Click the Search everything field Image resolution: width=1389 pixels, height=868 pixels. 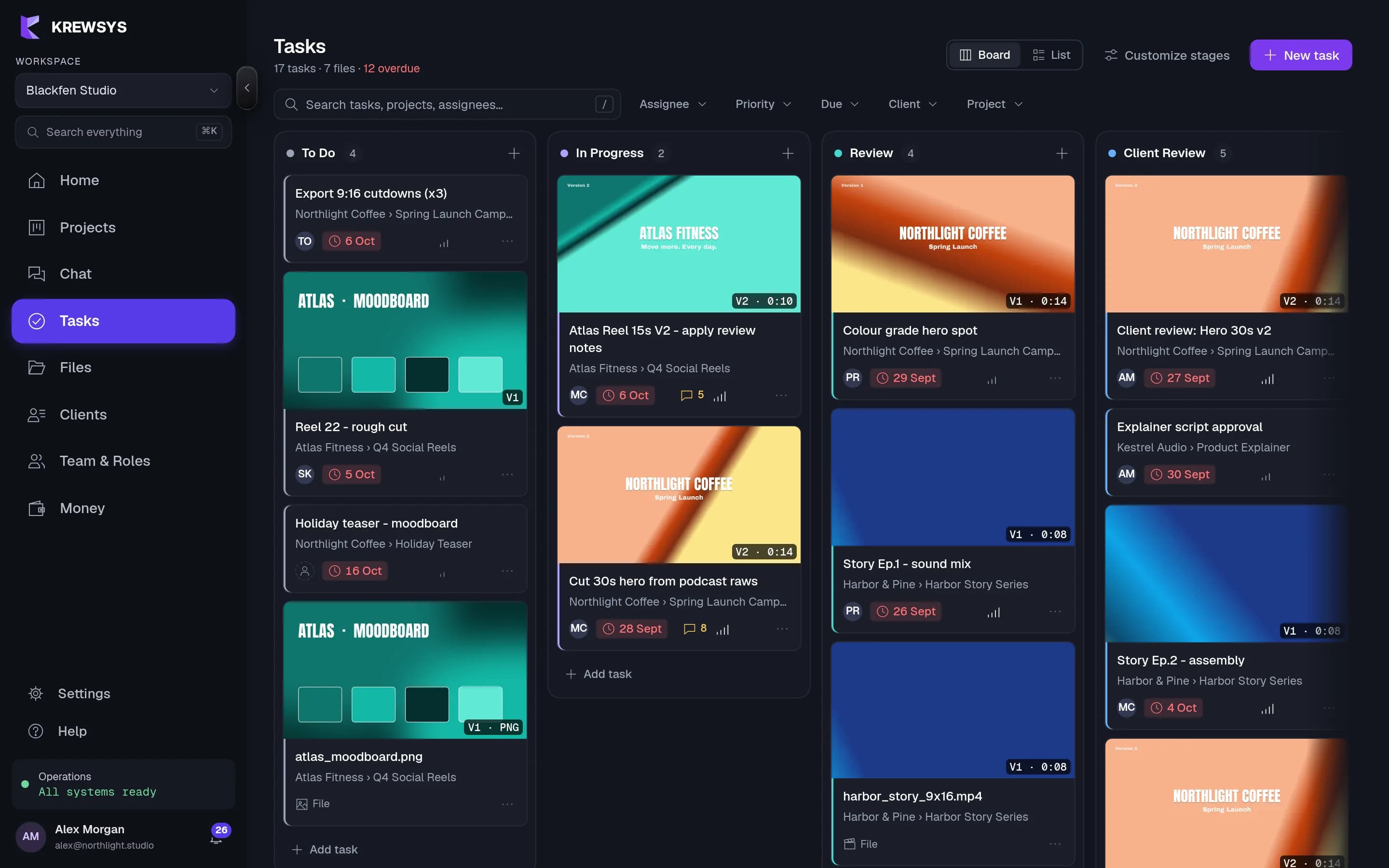tap(123, 132)
